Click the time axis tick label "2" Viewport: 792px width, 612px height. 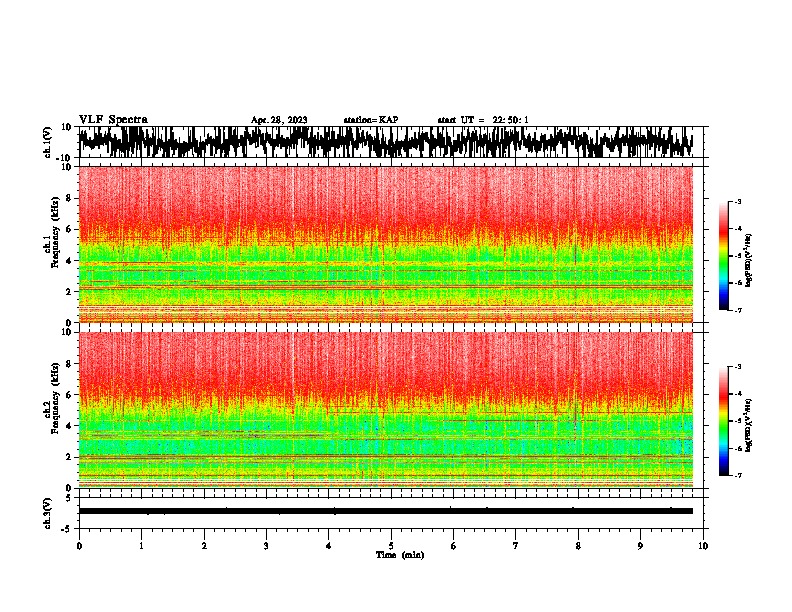204,546
